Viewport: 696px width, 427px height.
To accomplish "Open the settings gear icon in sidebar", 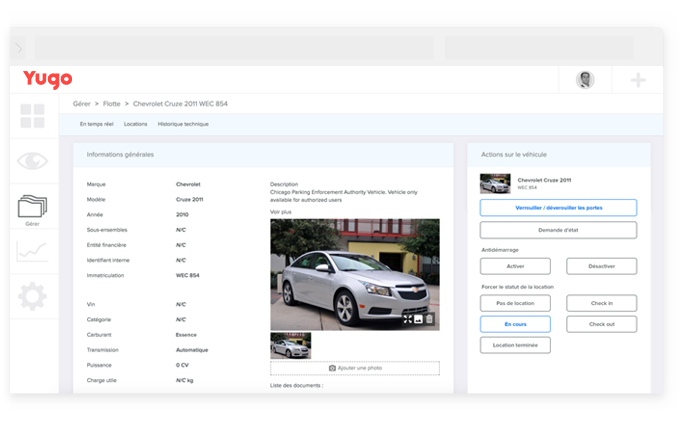I will click(32, 296).
